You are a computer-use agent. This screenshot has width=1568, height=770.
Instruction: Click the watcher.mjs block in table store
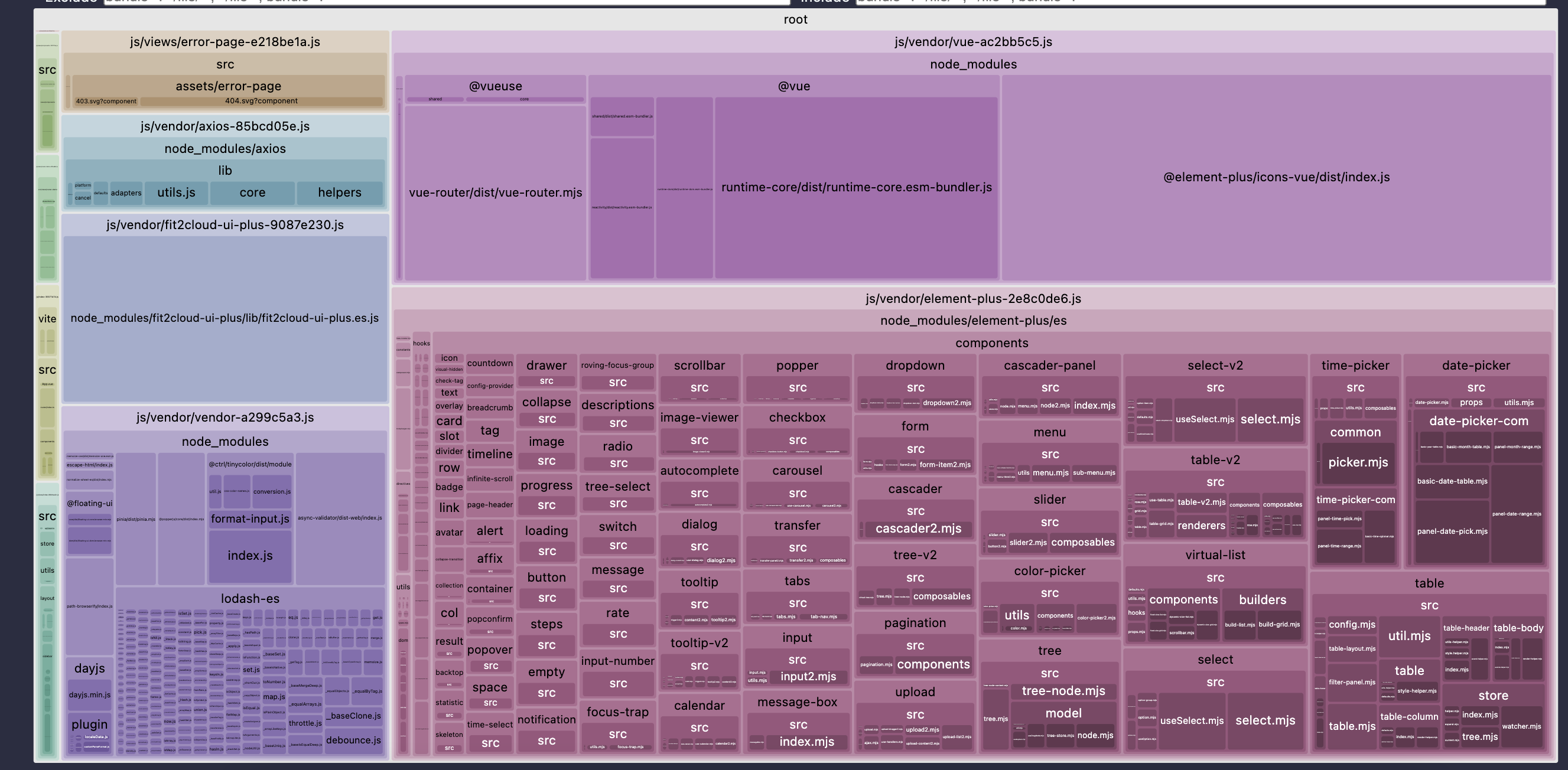1521,726
